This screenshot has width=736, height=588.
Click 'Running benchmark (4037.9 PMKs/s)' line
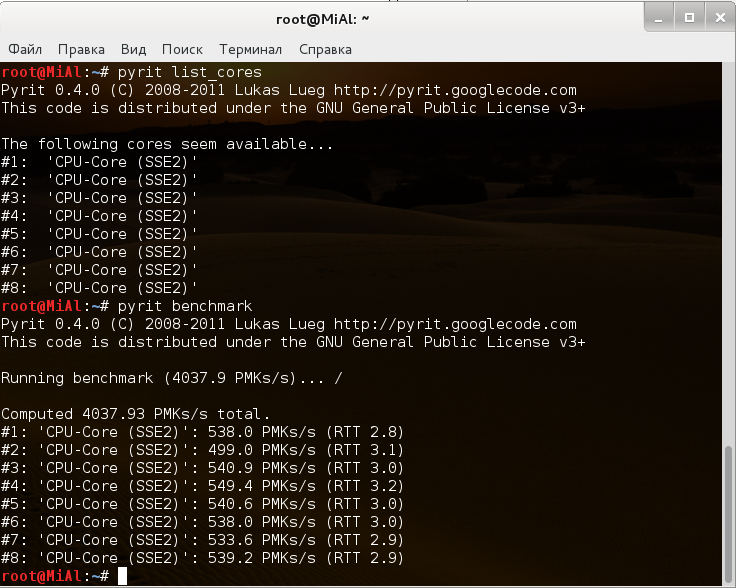[171, 378]
